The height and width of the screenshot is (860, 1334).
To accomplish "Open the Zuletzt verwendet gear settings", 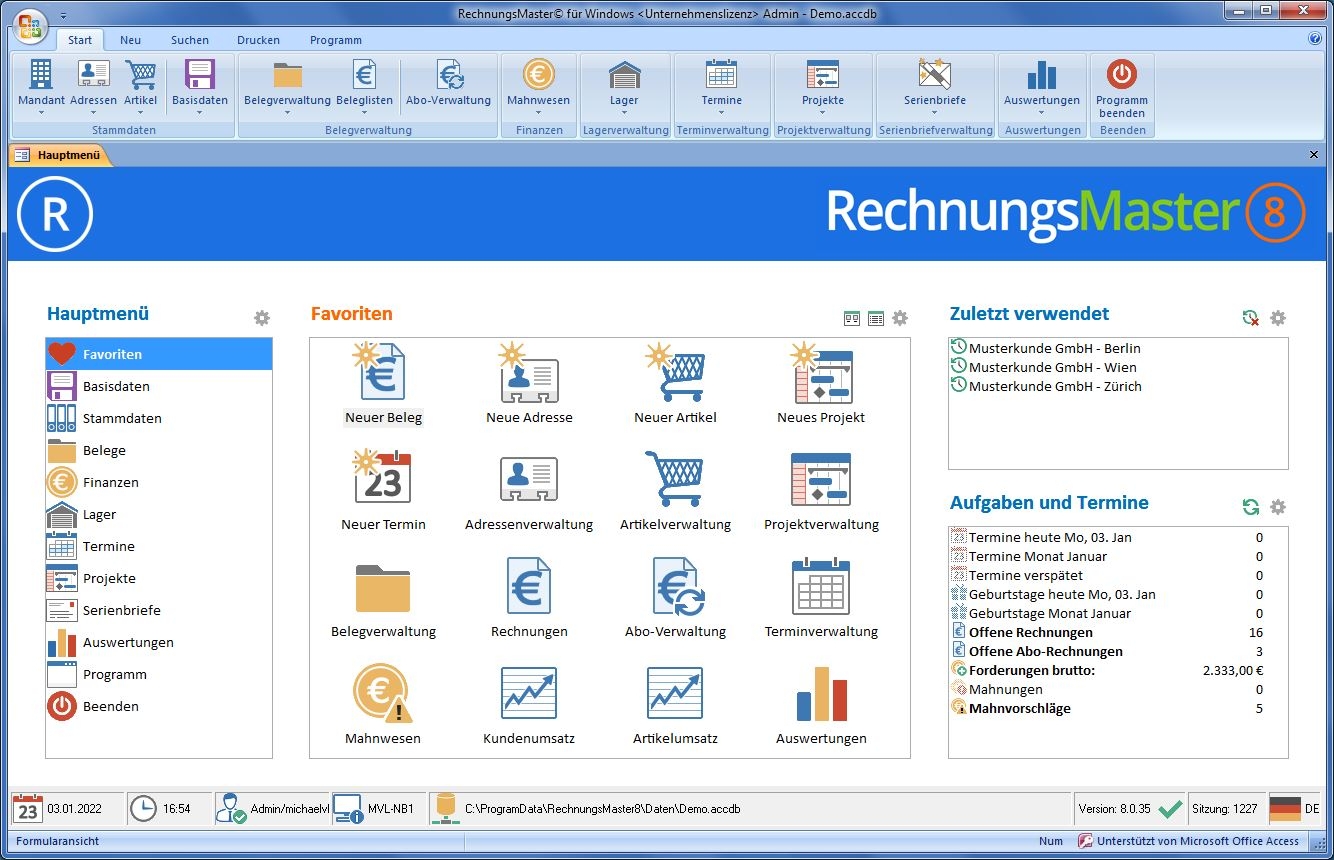I will [1278, 318].
